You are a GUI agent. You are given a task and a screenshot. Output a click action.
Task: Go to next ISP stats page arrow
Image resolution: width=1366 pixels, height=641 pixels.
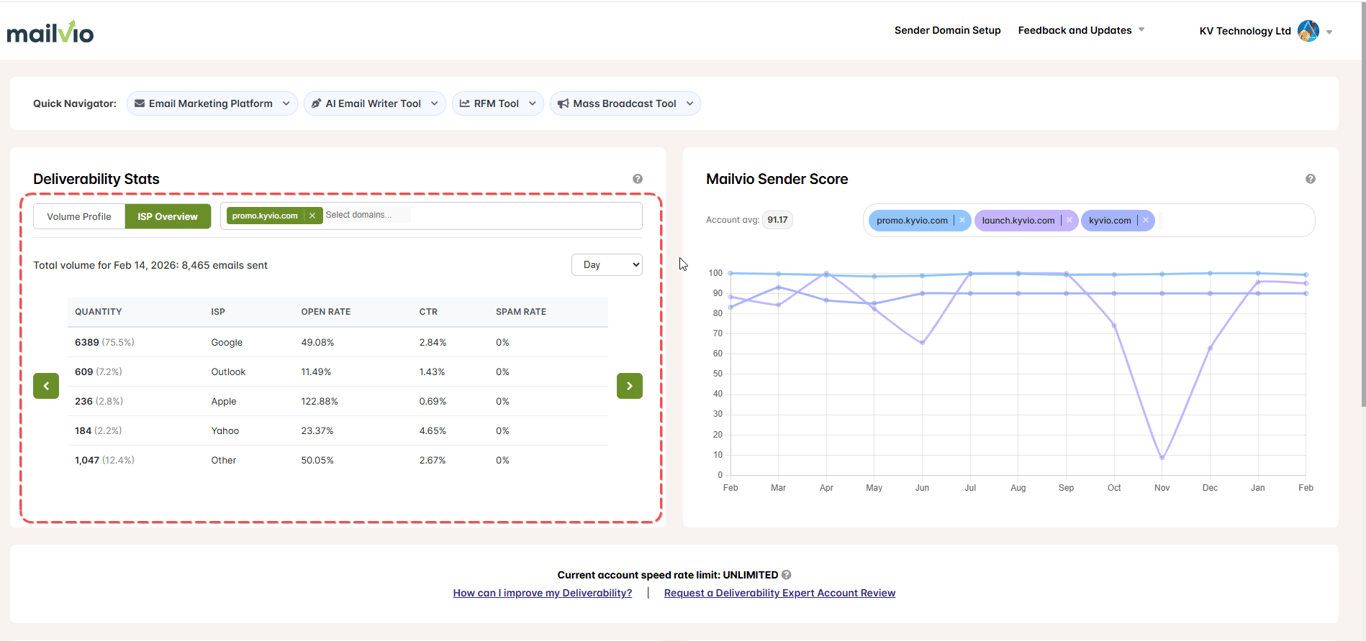pyautogui.click(x=630, y=386)
